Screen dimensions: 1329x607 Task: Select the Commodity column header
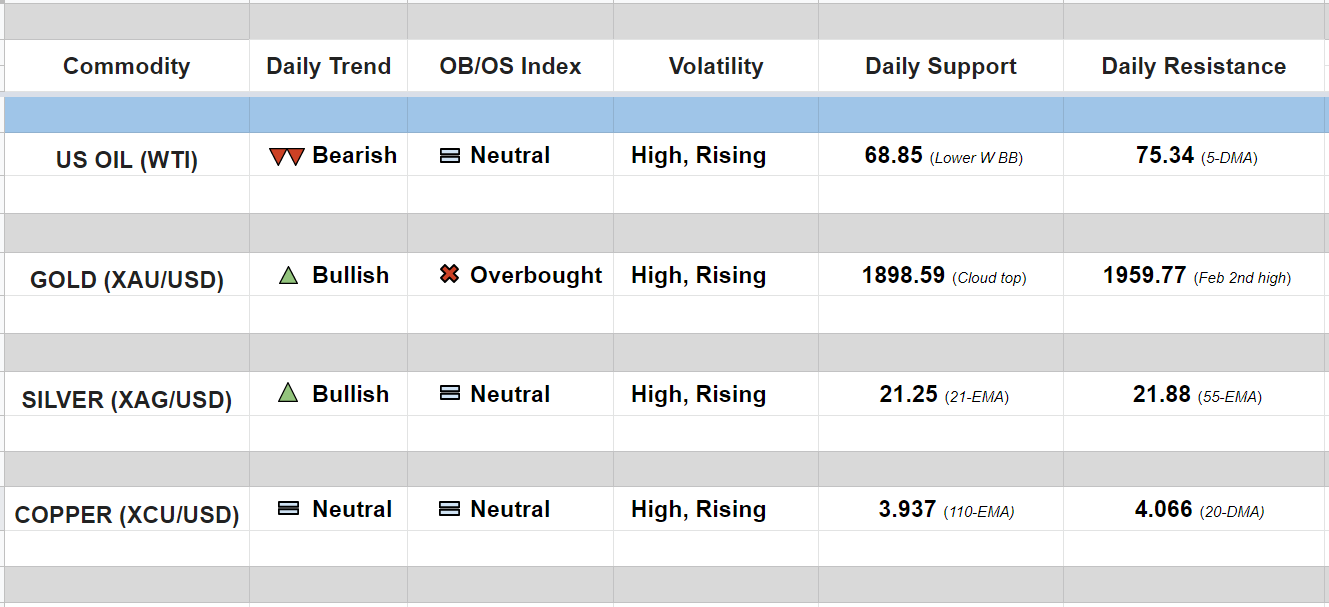126,67
